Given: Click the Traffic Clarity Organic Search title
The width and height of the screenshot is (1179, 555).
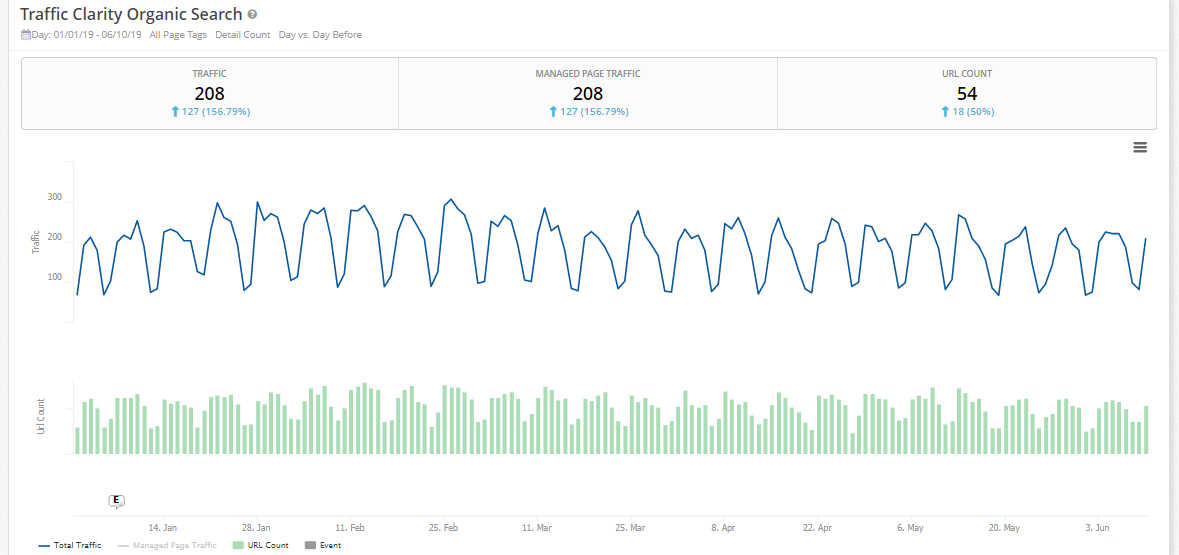Looking at the screenshot, I should (x=131, y=14).
